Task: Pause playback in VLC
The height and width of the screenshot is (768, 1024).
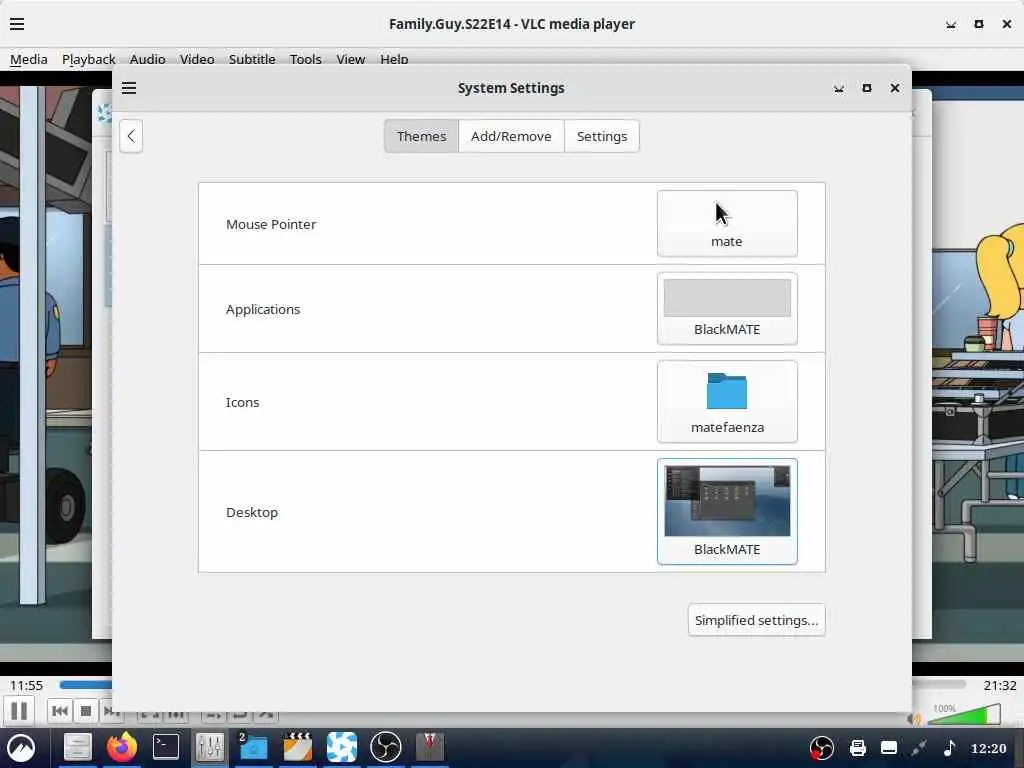Action: pos(20,711)
